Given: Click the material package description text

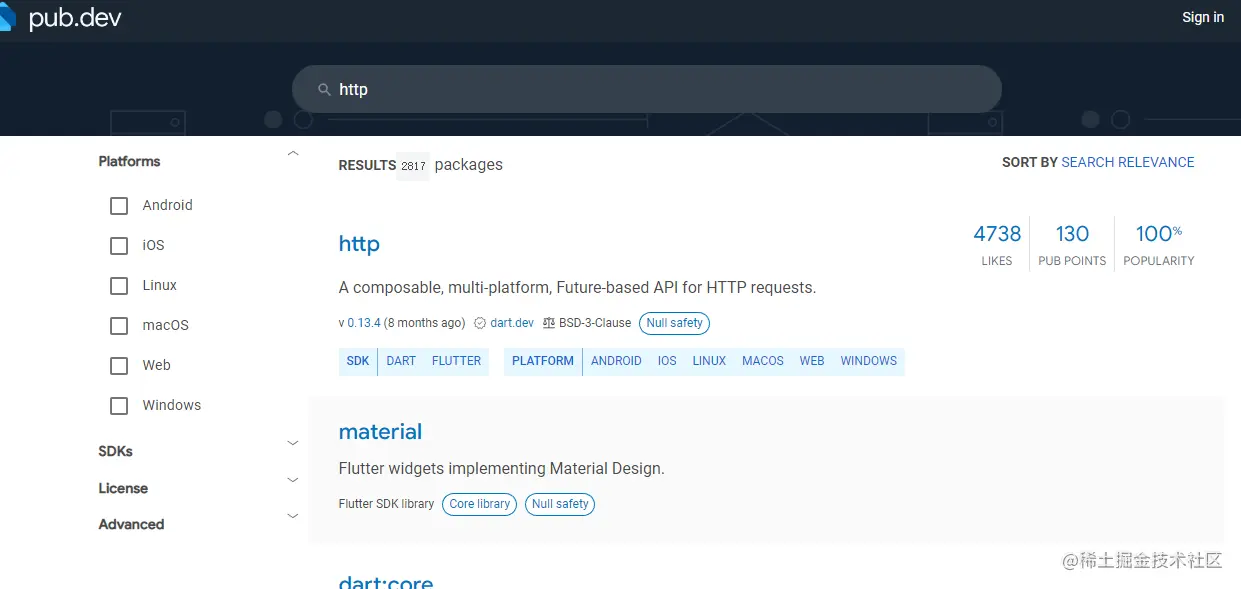Looking at the screenshot, I should (x=501, y=468).
